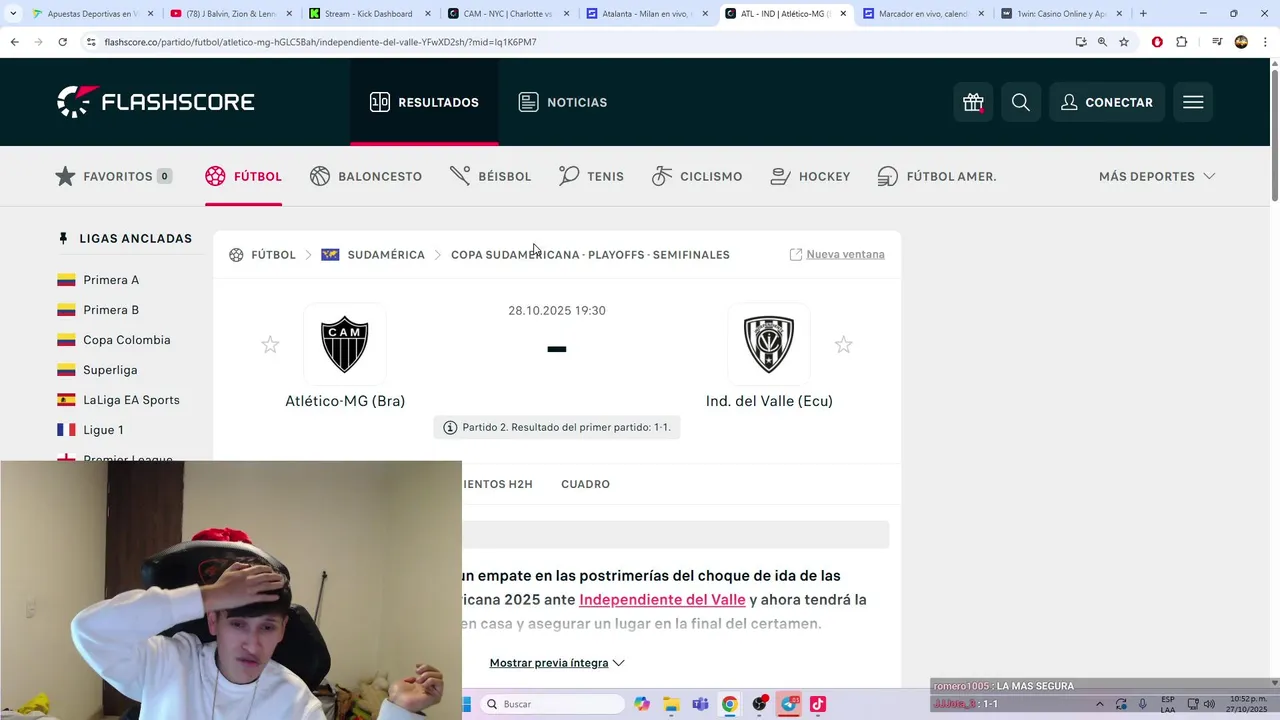This screenshot has width=1280, height=720.
Task: Select the Béisbol sport tab
Action: tap(490, 176)
